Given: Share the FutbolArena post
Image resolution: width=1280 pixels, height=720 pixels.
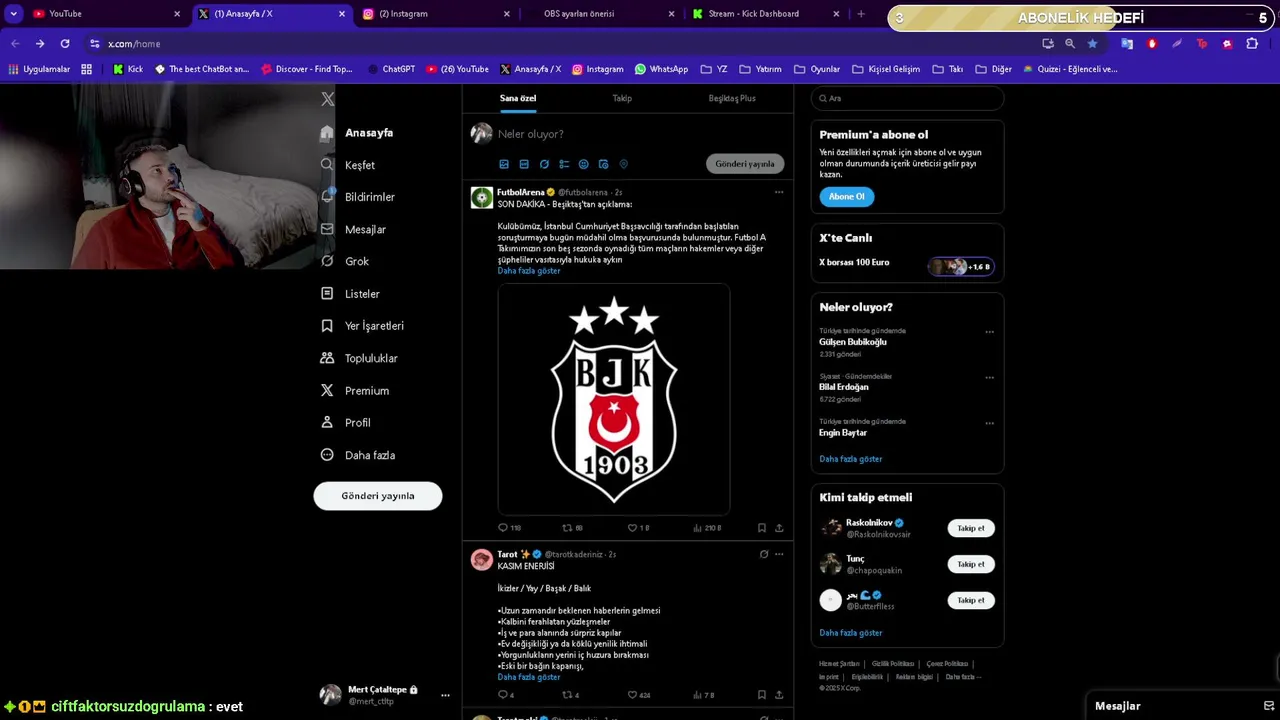Looking at the screenshot, I should pyautogui.click(x=779, y=528).
